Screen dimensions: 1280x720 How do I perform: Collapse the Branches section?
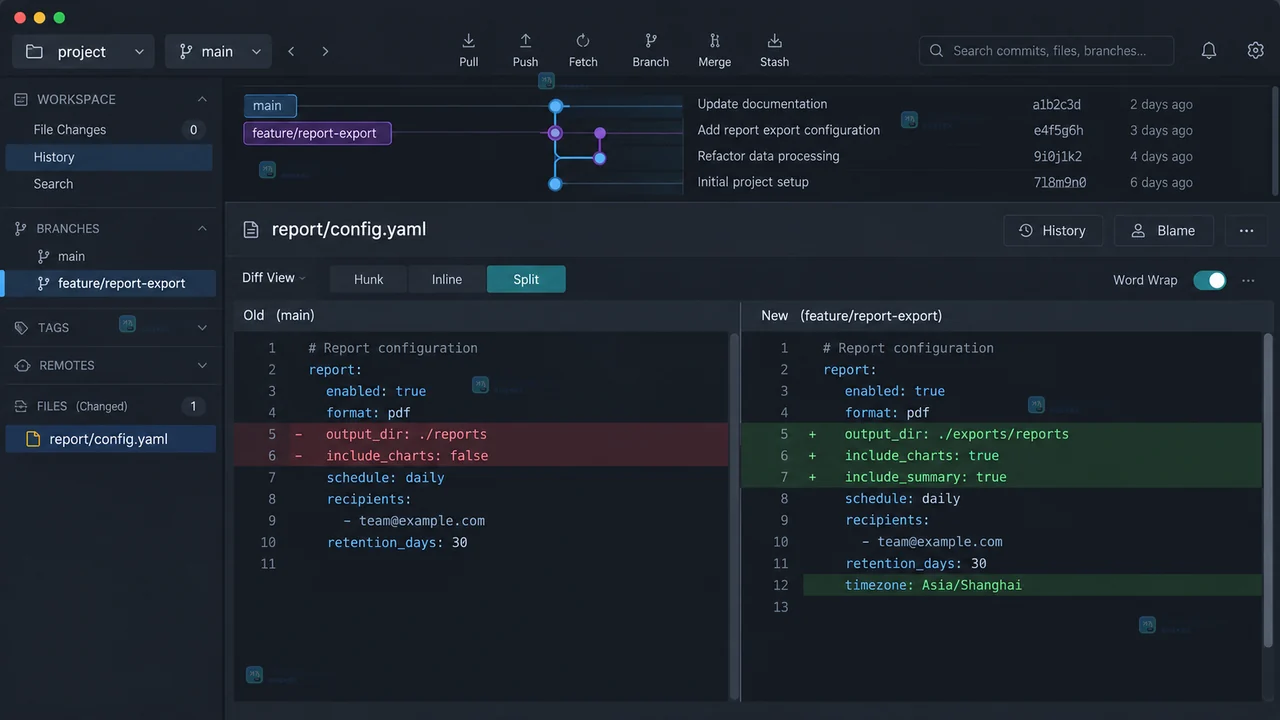point(202,228)
